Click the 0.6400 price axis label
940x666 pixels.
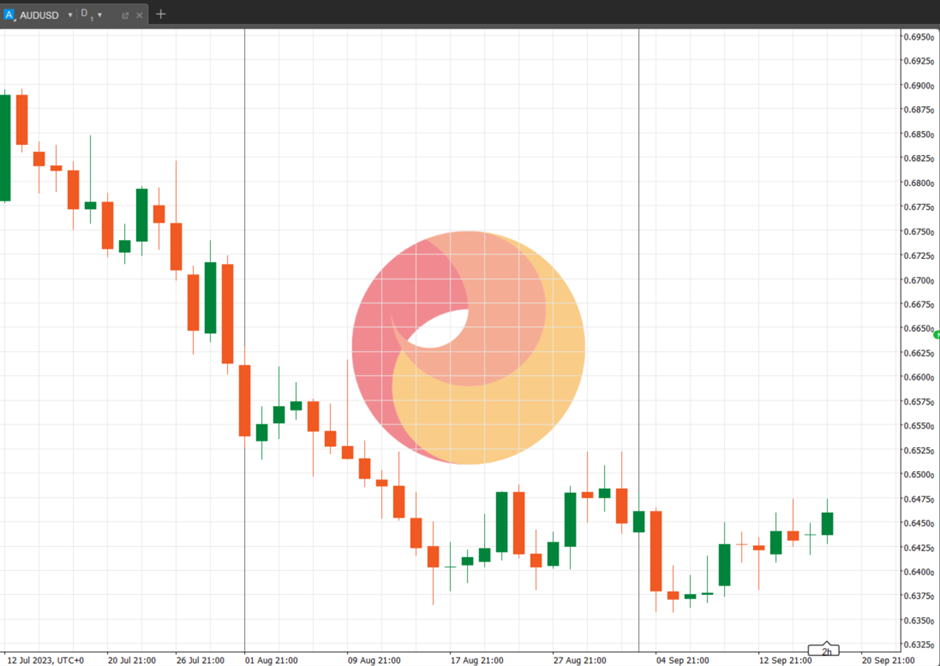[x=919, y=571]
